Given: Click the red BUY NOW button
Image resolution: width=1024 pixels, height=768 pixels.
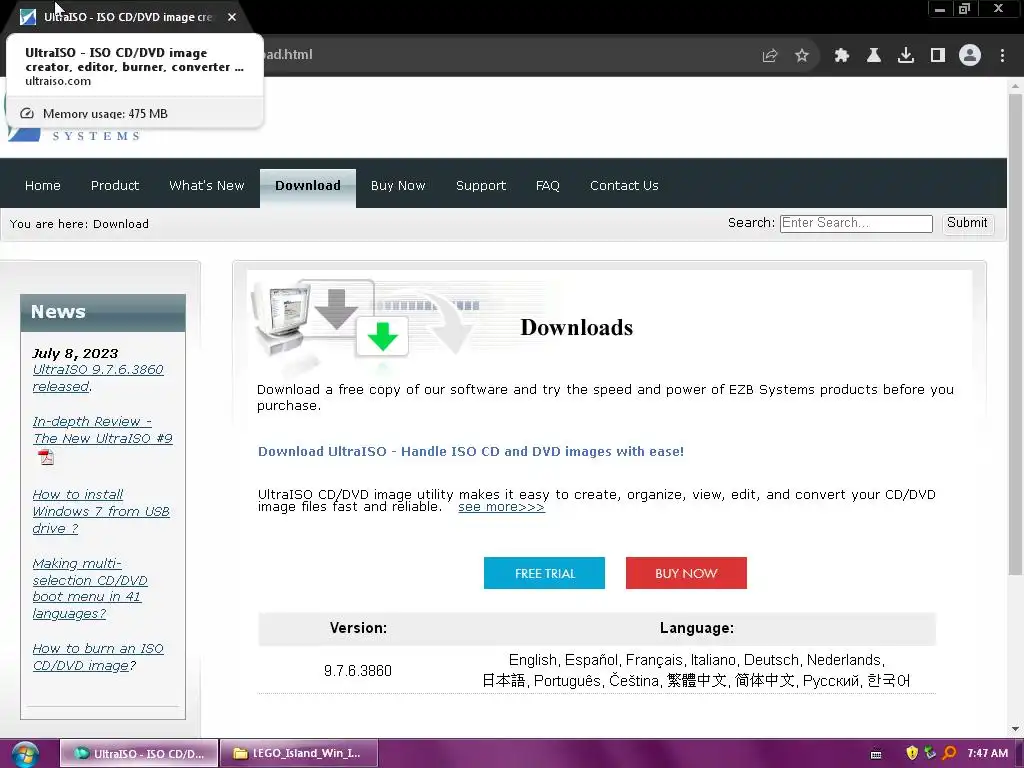Looking at the screenshot, I should tap(686, 573).
